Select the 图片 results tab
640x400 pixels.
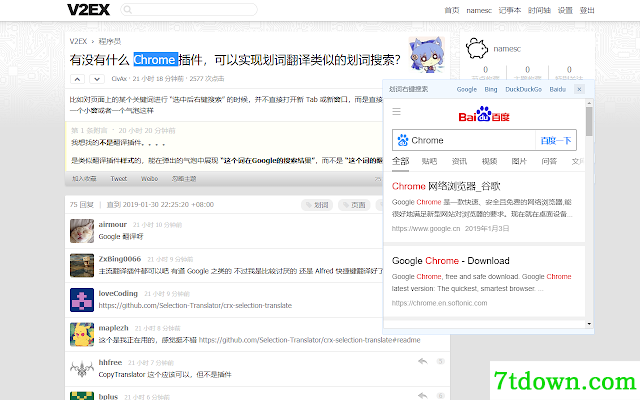pyautogui.click(x=519, y=161)
